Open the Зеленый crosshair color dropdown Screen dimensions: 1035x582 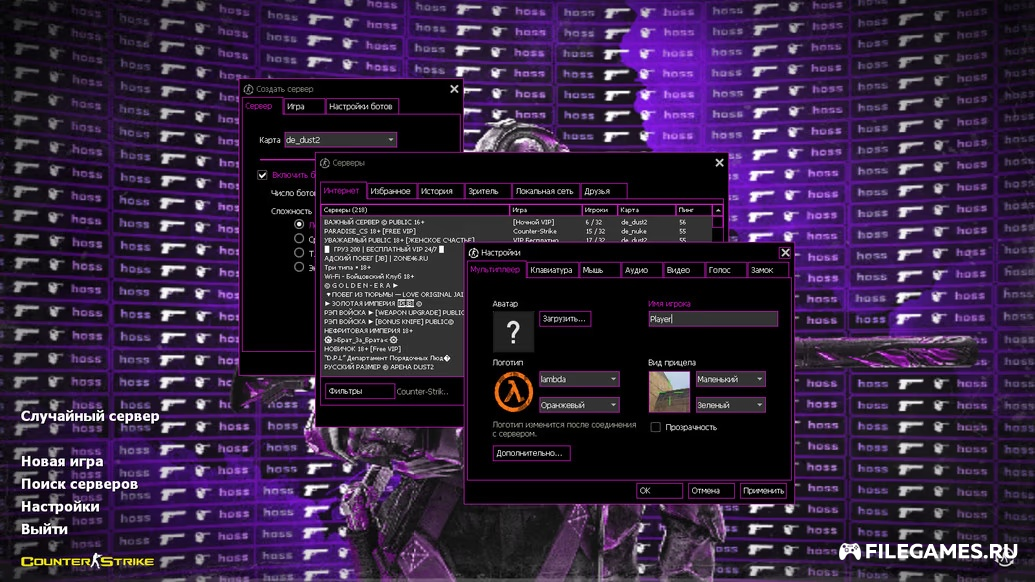[730, 404]
